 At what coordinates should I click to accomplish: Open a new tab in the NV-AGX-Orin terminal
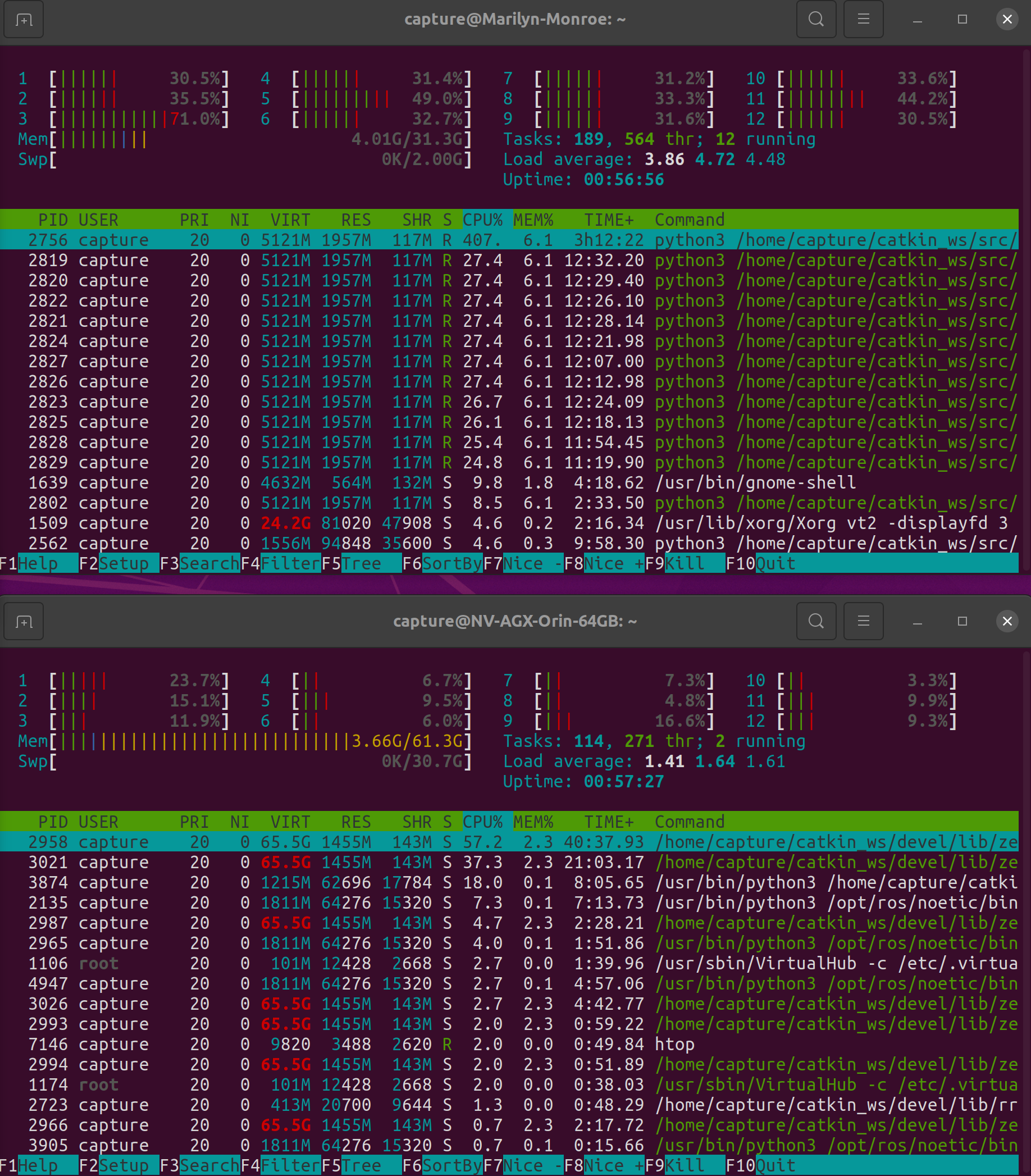(23, 621)
